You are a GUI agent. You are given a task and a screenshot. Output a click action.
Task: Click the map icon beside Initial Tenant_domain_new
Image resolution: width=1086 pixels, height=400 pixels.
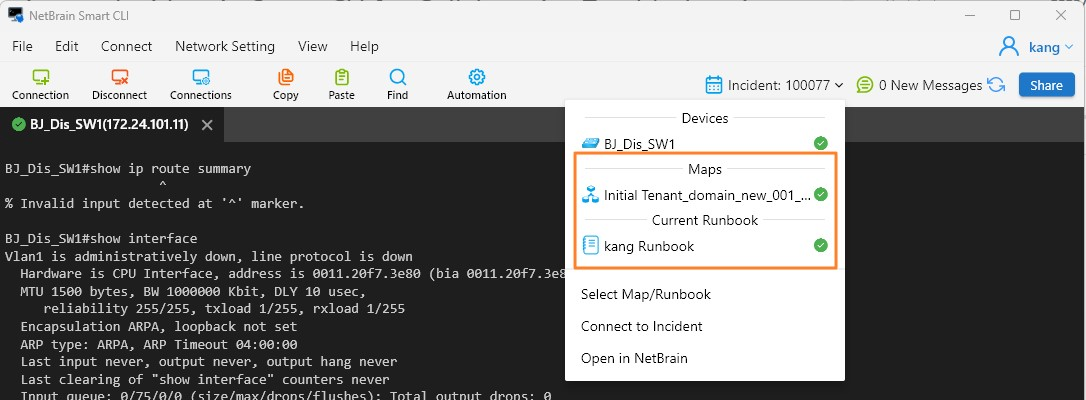pyautogui.click(x=590, y=195)
